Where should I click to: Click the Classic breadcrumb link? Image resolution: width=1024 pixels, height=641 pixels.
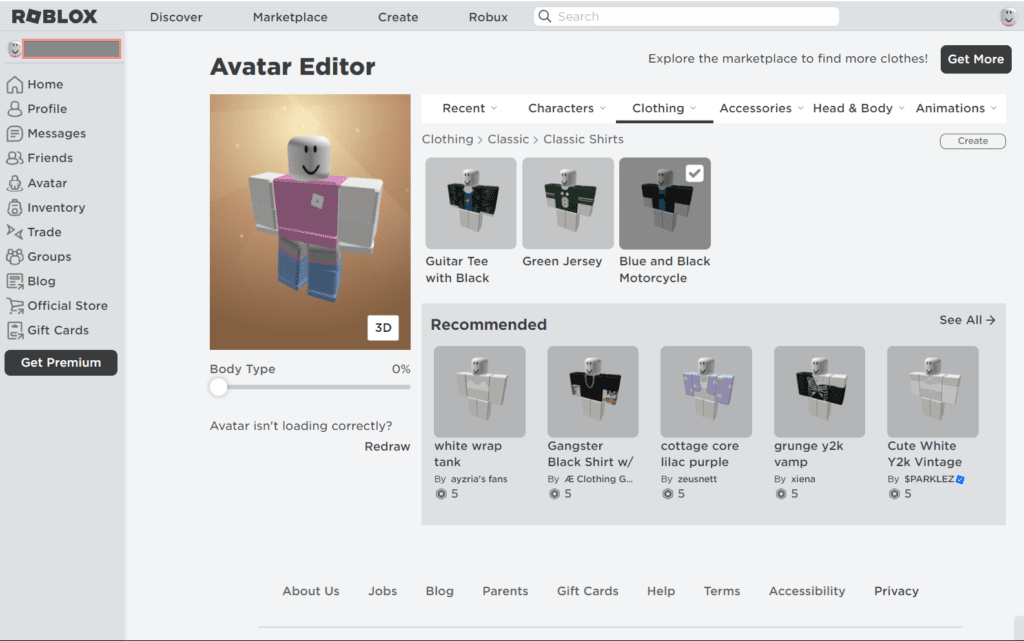point(508,139)
